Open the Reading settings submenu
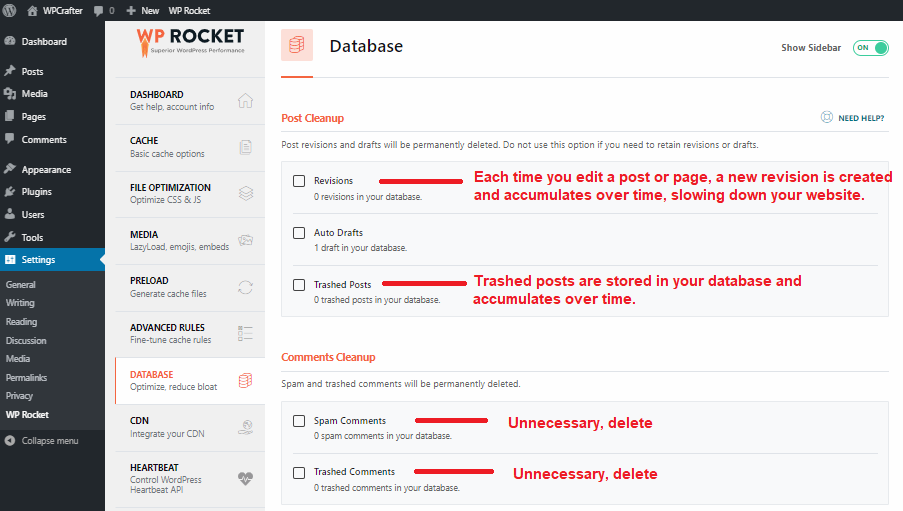The height and width of the screenshot is (511, 903). coord(21,321)
